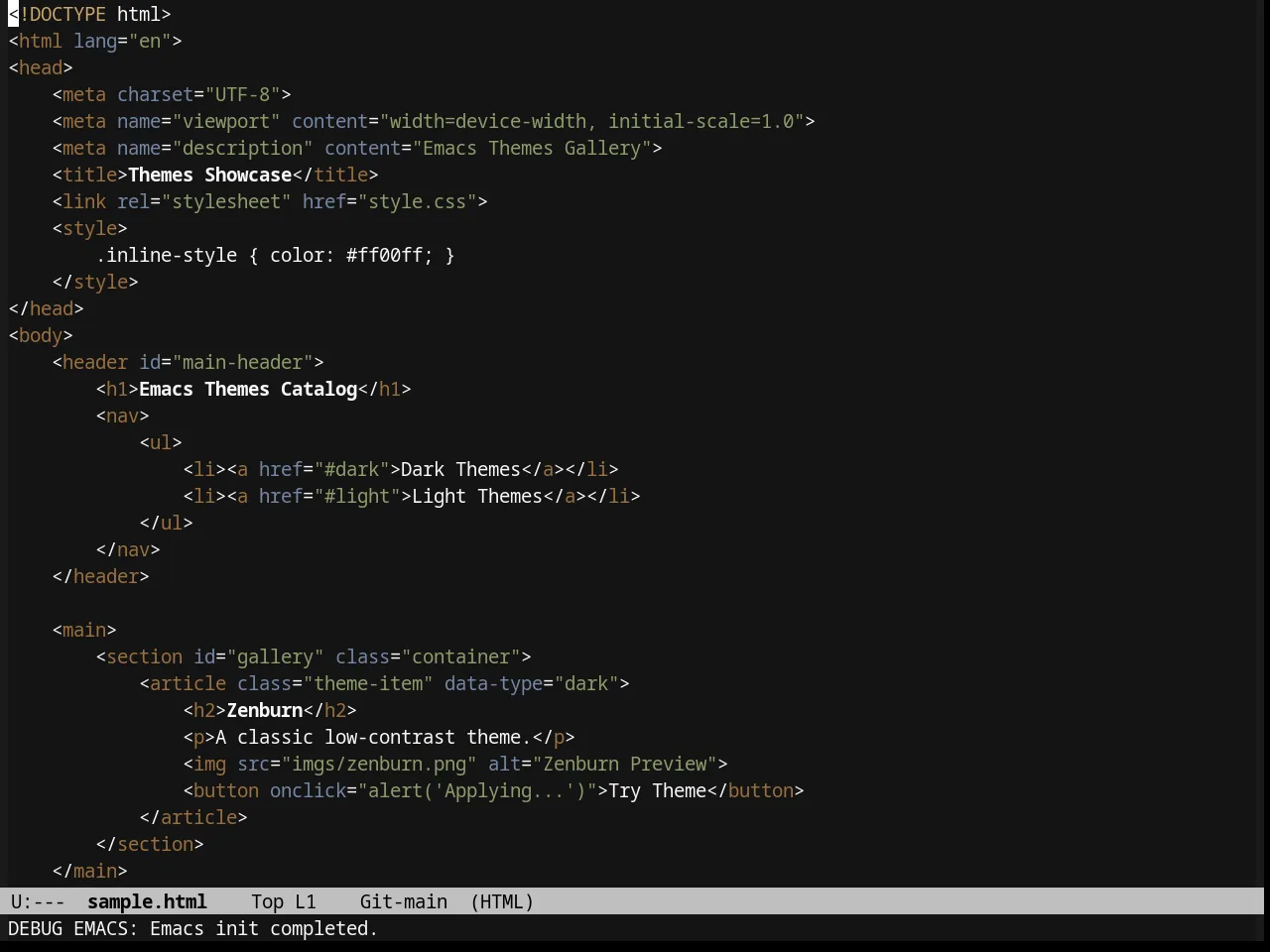Click the charset="UTF-8" meta line

(172, 94)
